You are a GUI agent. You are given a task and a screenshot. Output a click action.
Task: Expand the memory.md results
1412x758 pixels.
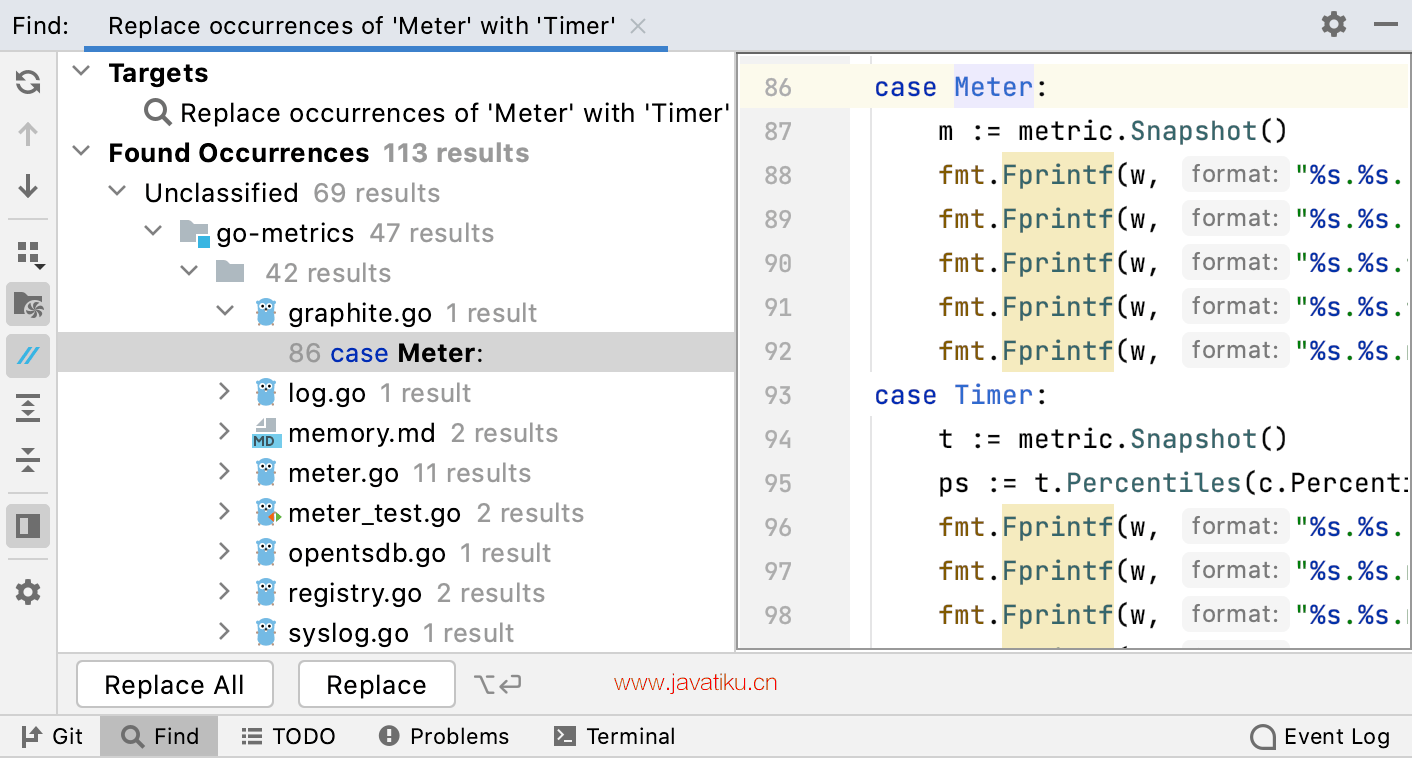[225, 432]
